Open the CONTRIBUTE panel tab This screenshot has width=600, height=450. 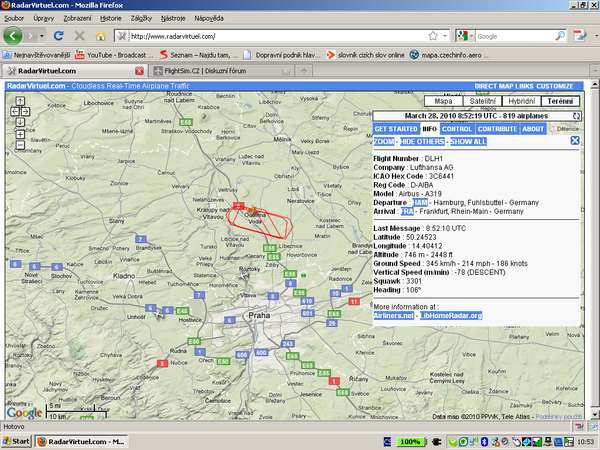click(x=497, y=129)
